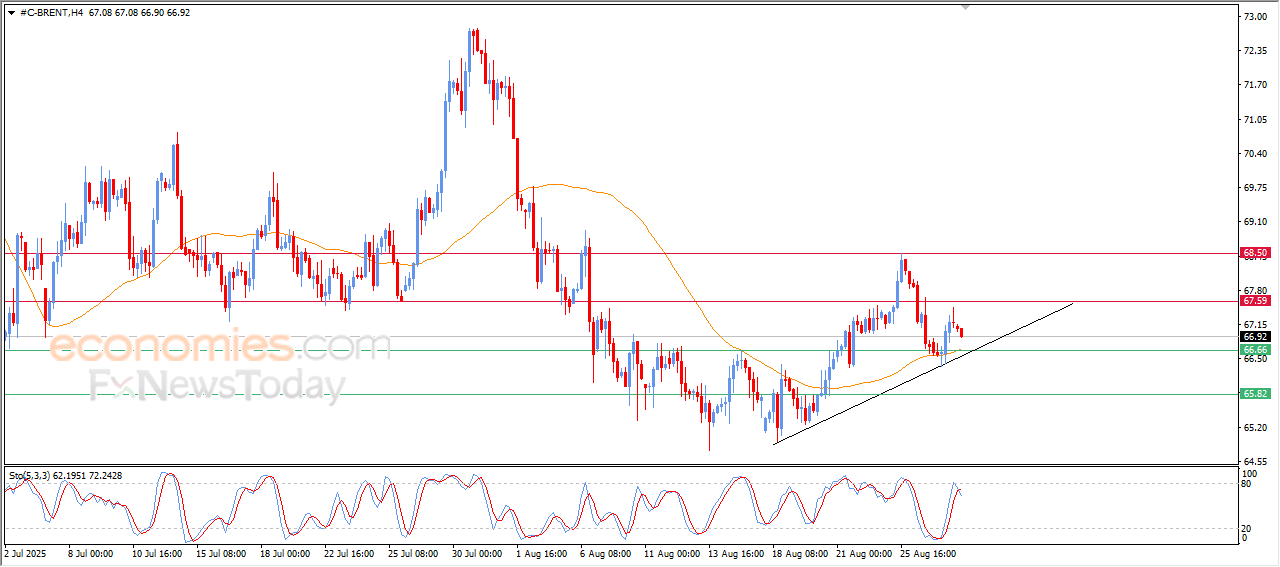
Task: Click the 65.20 value on price axis
Action: coord(1255,427)
